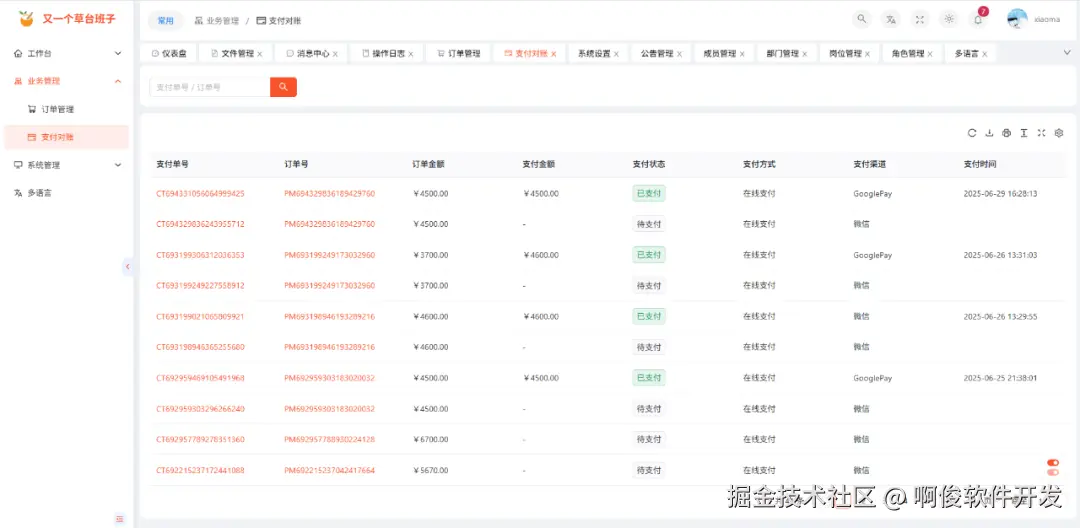The image size is (1080, 528).
Task: Close the 公告管理 tab
Action: click(x=679, y=54)
